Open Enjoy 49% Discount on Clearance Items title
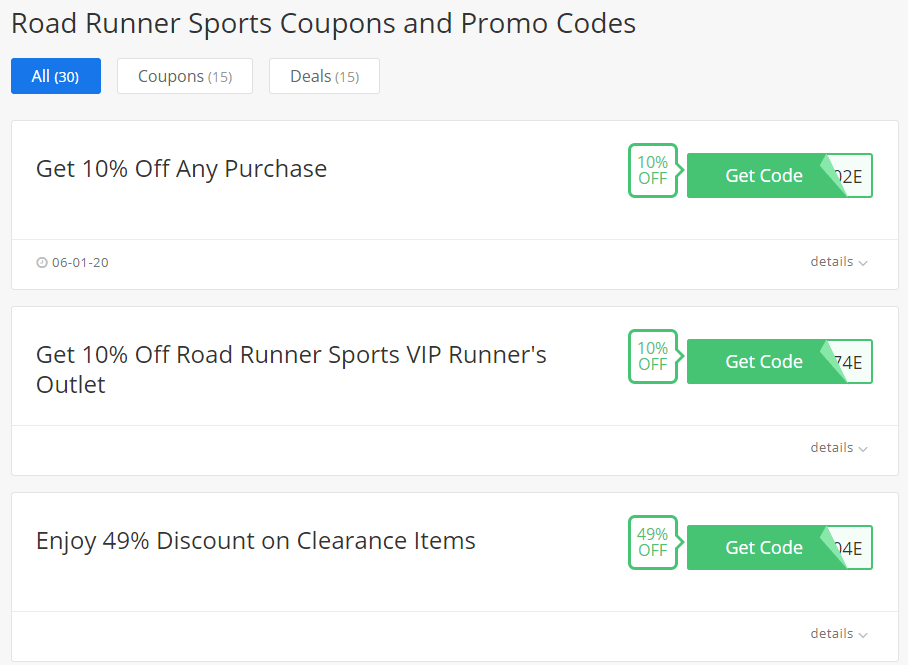908x665 pixels. coord(255,541)
